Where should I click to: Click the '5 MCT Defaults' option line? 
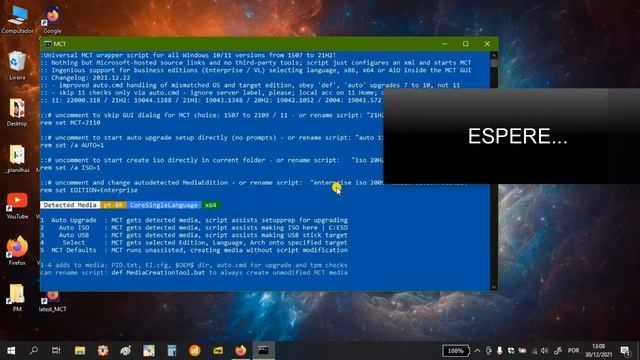click(x=194, y=250)
